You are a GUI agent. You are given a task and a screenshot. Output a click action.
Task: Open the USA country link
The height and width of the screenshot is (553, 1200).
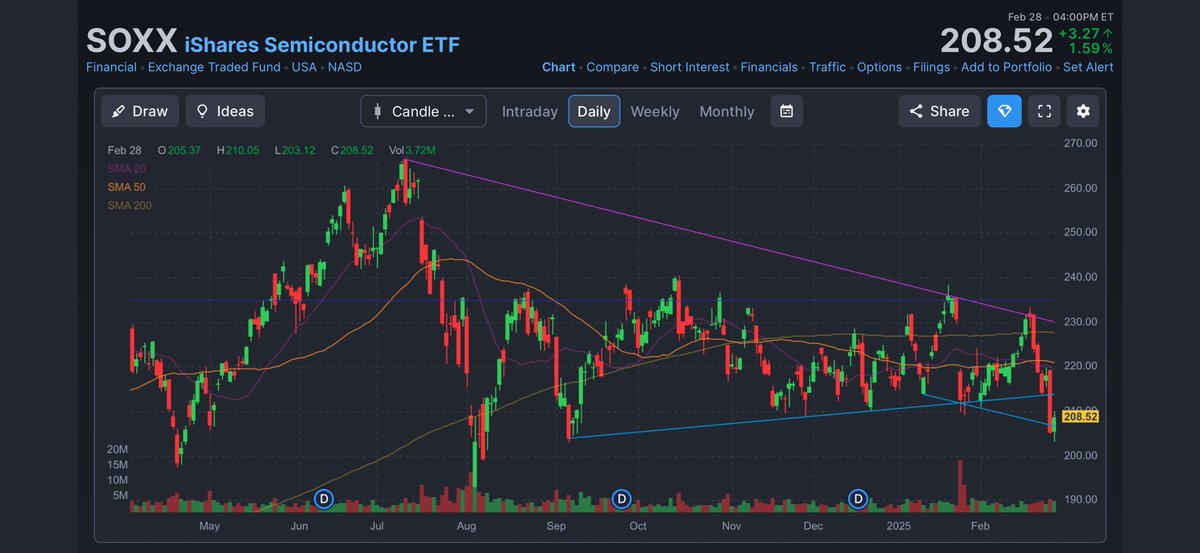(305, 67)
